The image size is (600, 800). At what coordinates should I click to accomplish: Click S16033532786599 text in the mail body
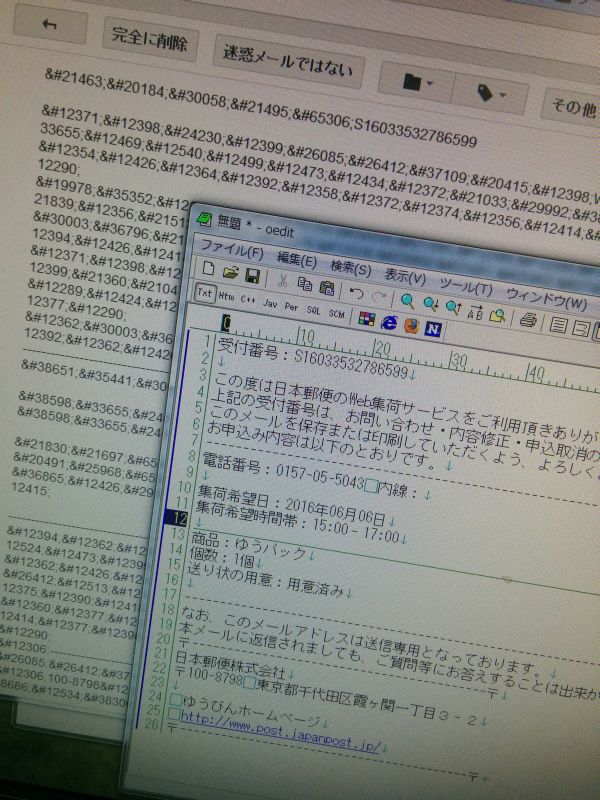415,133
